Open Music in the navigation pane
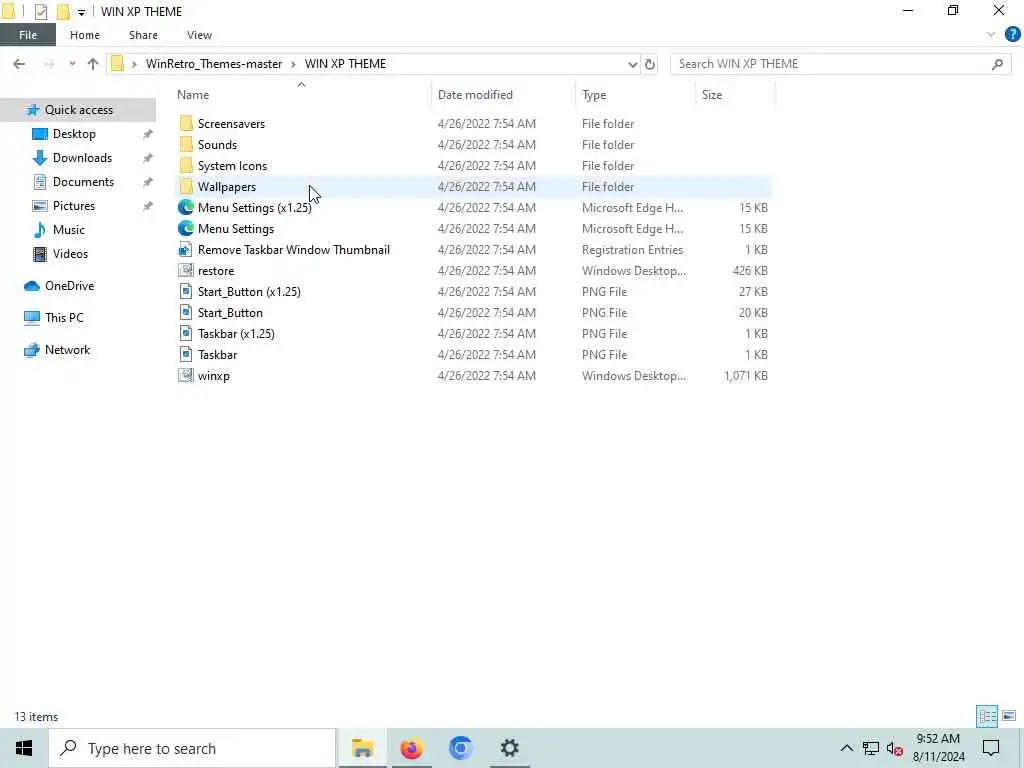This screenshot has height=768, width=1024. click(69, 230)
